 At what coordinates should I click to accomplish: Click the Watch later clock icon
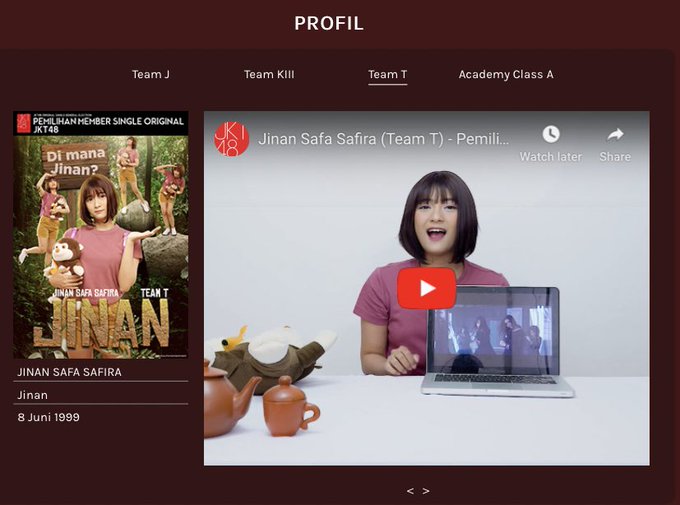[551, 134]
